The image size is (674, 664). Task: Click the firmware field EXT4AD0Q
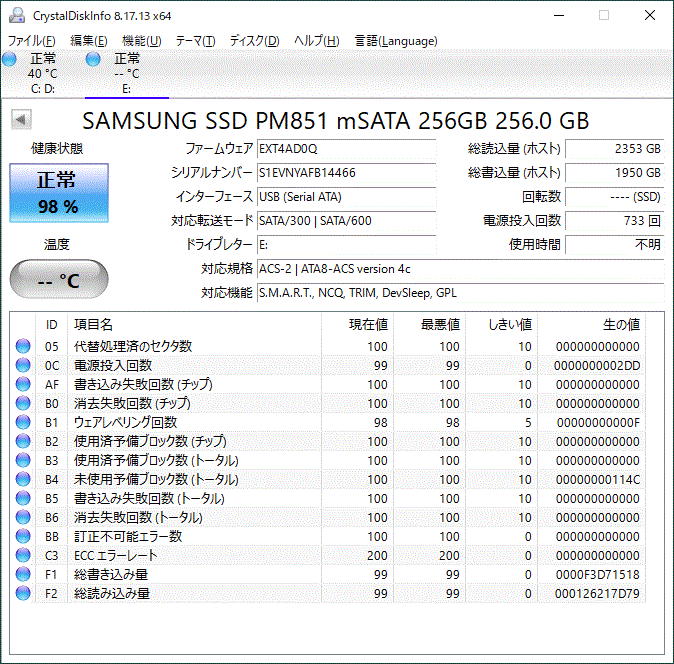click(x=346, y=149)
